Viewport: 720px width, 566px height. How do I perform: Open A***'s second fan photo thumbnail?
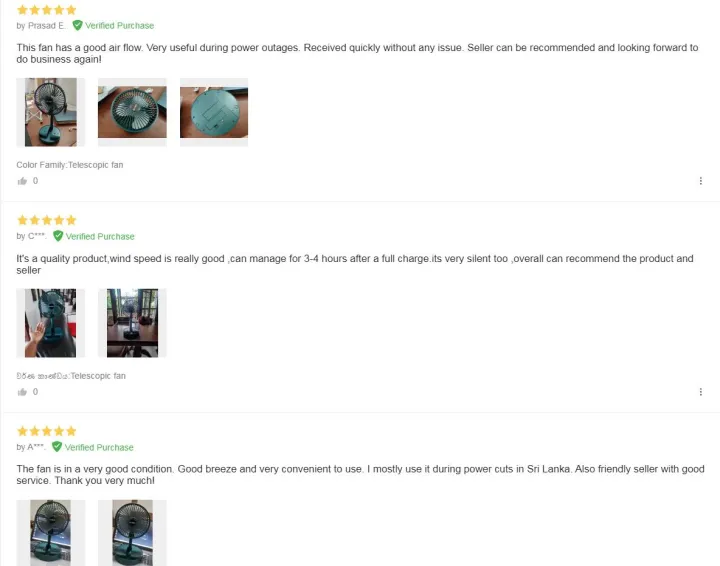tap(132, 532)
